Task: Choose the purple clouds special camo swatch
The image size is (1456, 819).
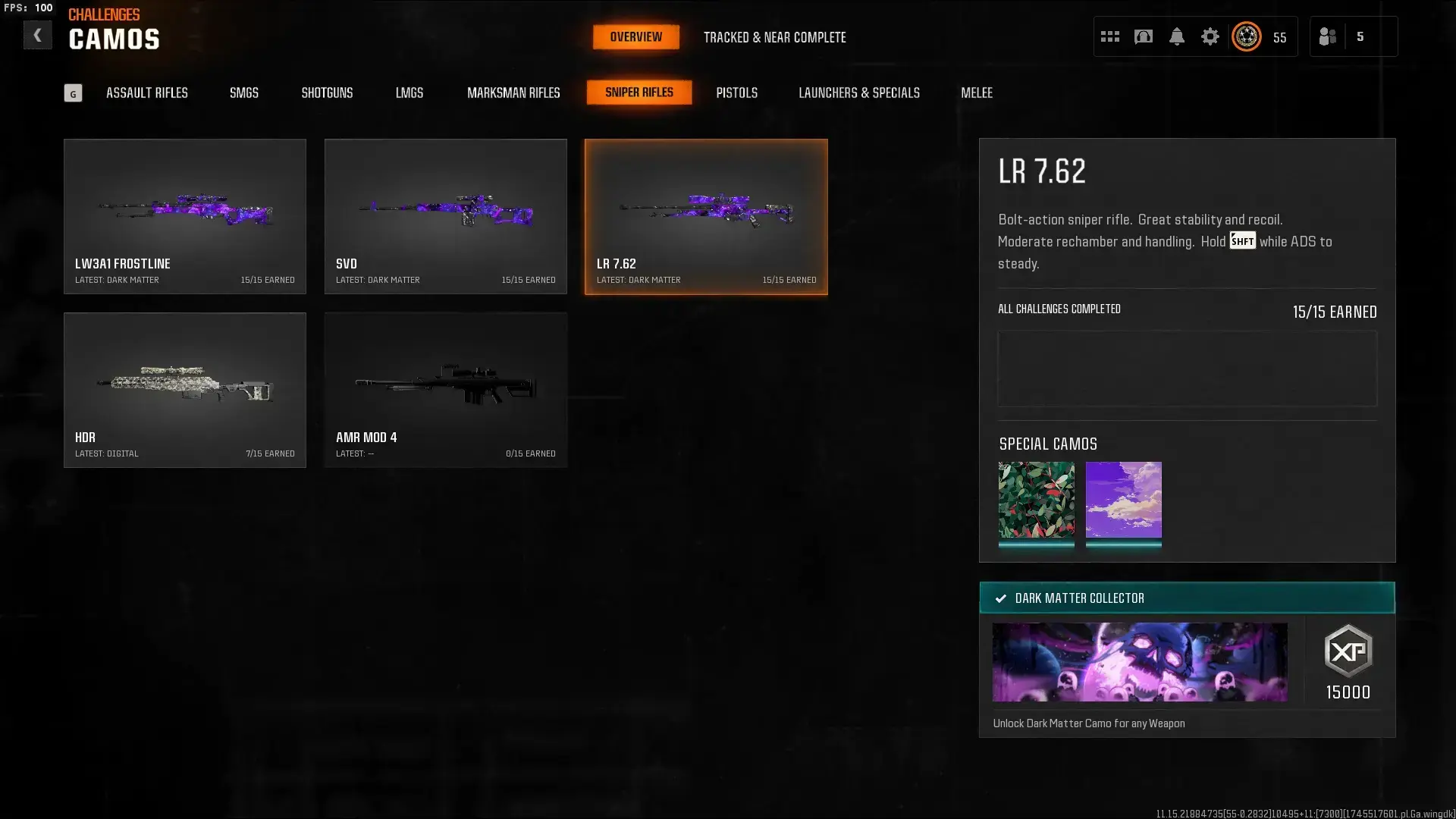Action: (x=1123, y=500)
